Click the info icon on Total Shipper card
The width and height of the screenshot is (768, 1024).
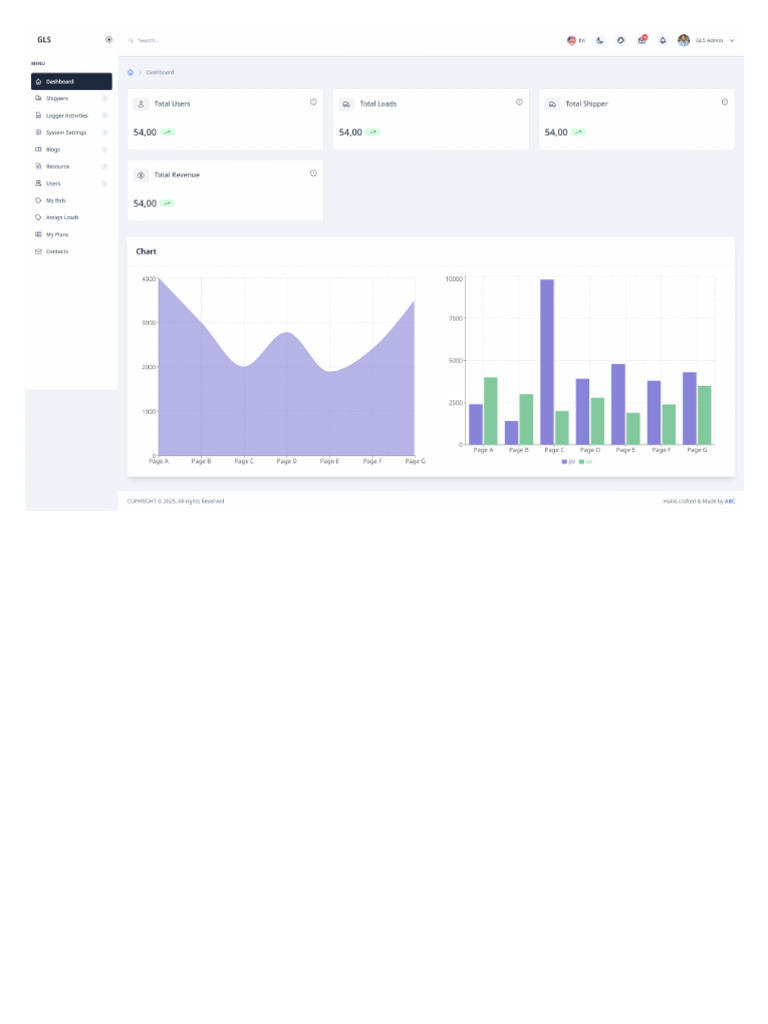(x=725, y=102)
